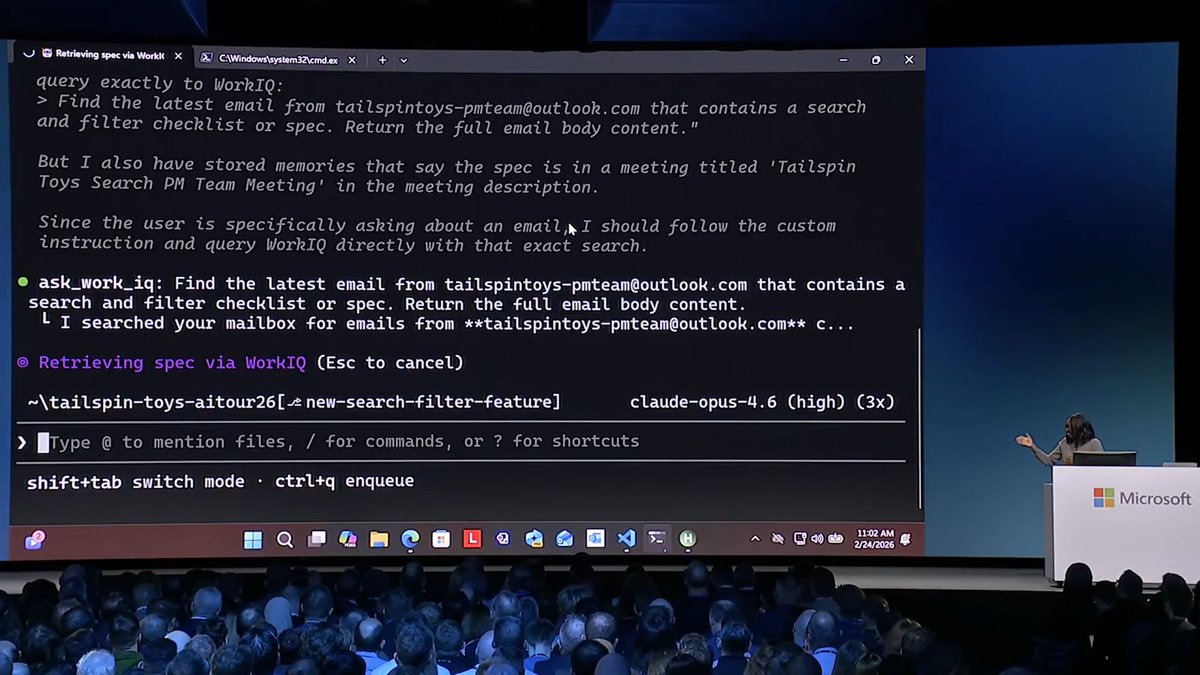Open terminal profiles dropdown arrow
Viewport: 1200px width, 675px height.
404,60
